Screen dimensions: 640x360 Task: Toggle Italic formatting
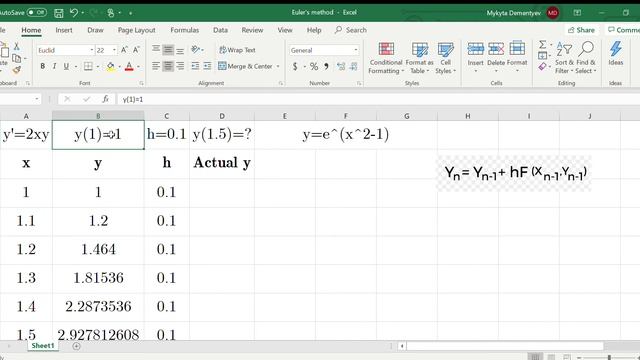(54, 66)
